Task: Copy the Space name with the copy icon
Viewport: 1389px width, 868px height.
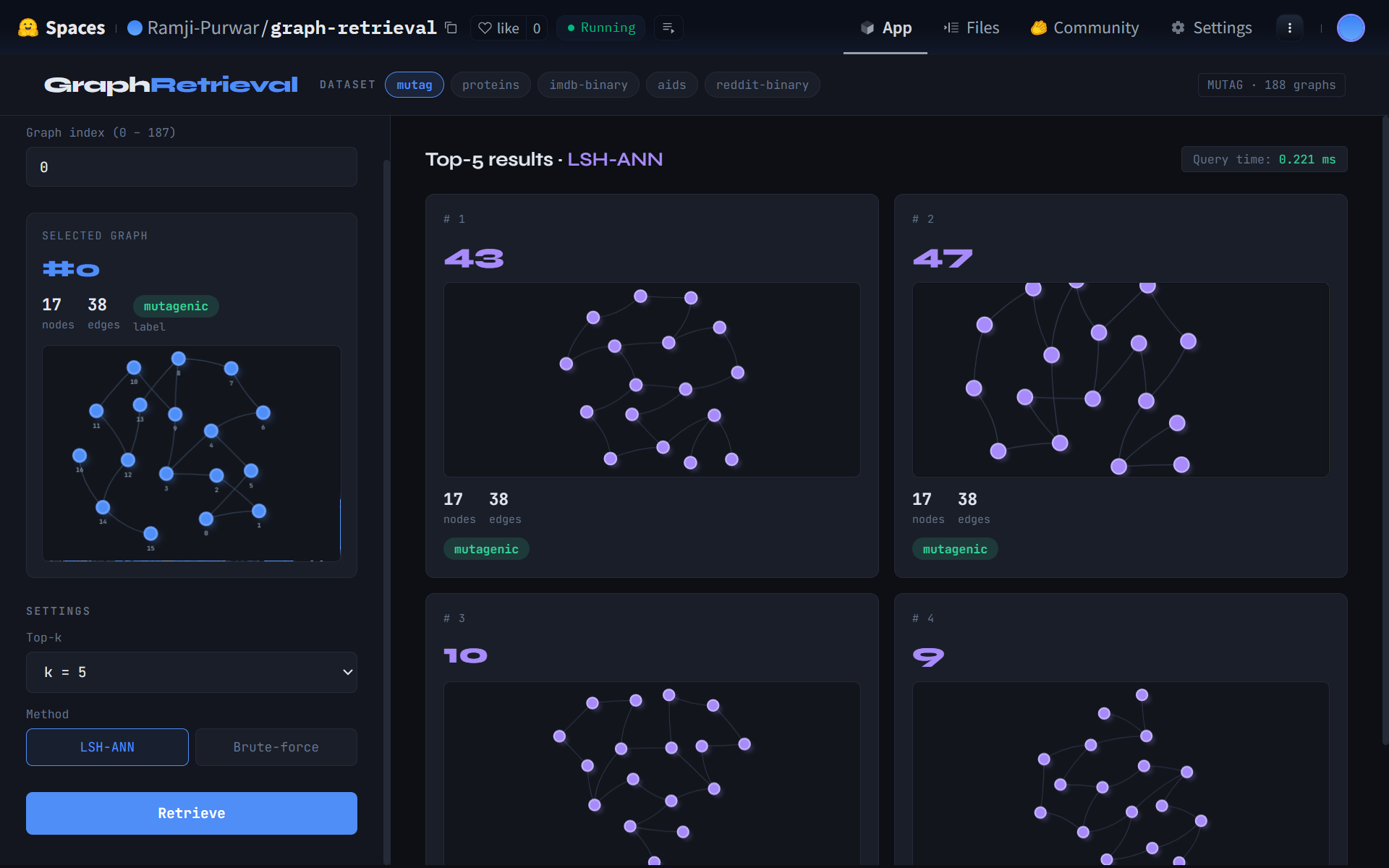Action: coord(451,27)
